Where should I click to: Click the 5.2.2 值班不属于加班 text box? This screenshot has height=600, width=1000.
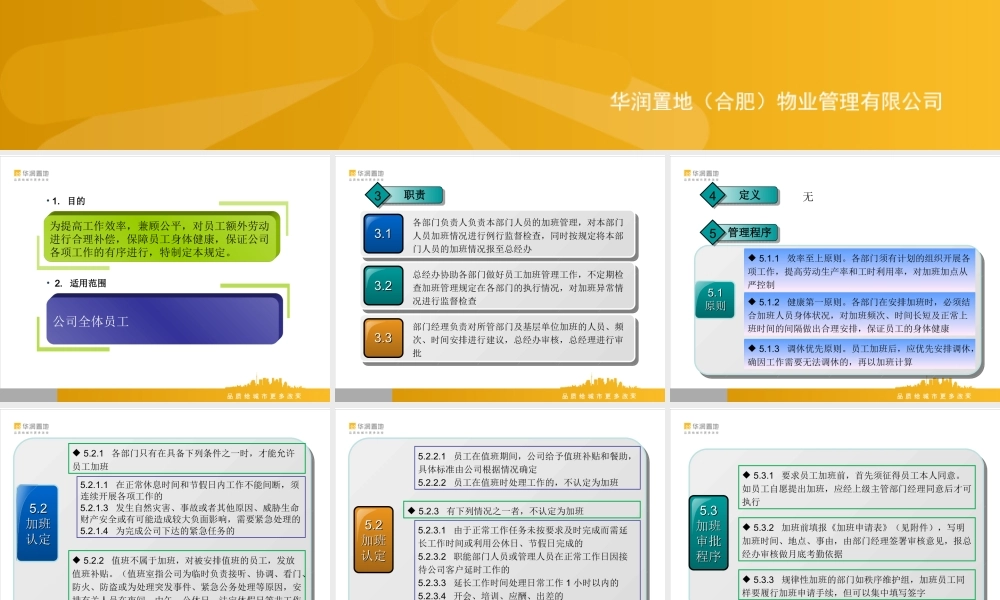click(x=188, y=575)
